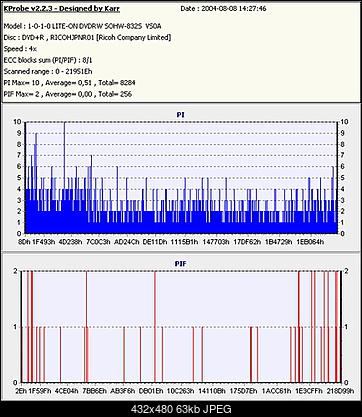This screenshot has height=417, width=362.
Task: Select PI axis label '1115B1h'
Action: (184, 242)
